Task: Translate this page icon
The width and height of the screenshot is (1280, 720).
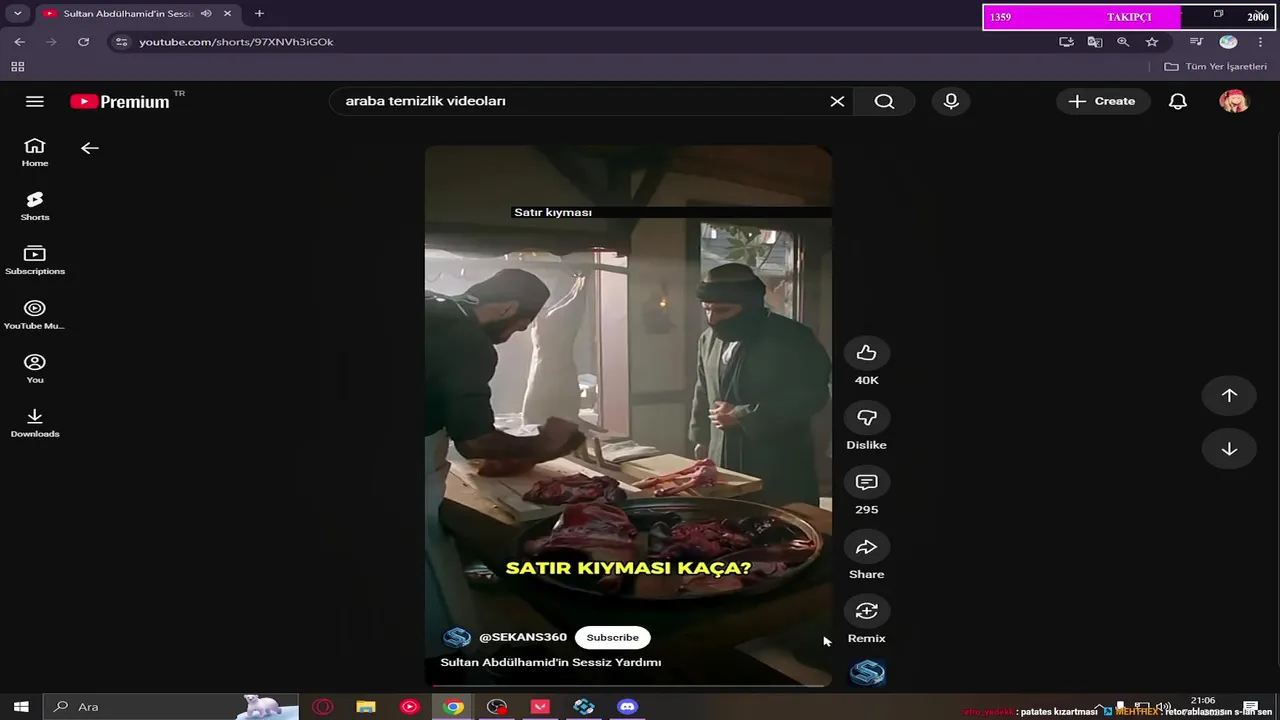Action: 1095,42
